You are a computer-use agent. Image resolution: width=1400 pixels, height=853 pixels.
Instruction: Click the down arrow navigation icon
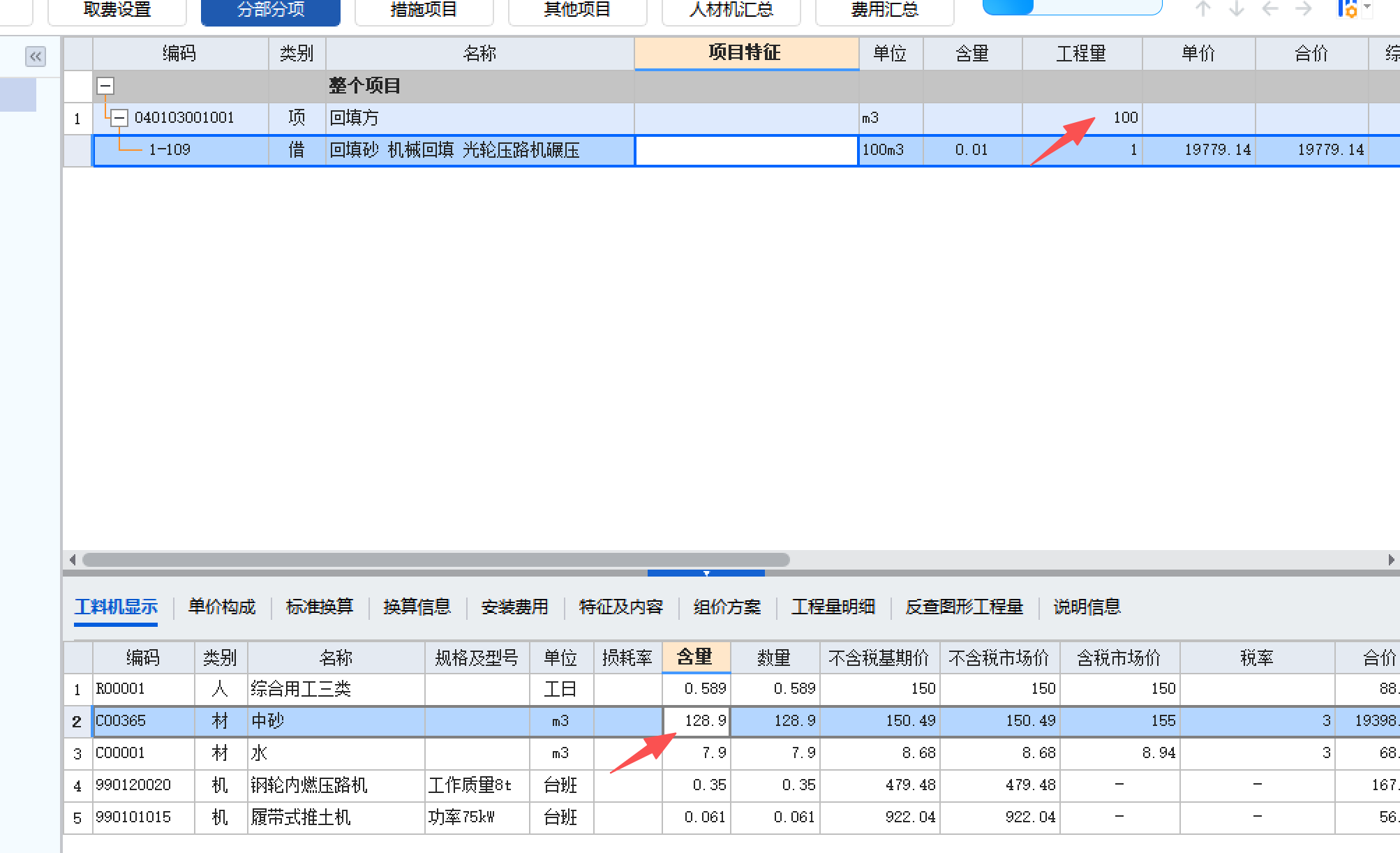pos(1236,9)
